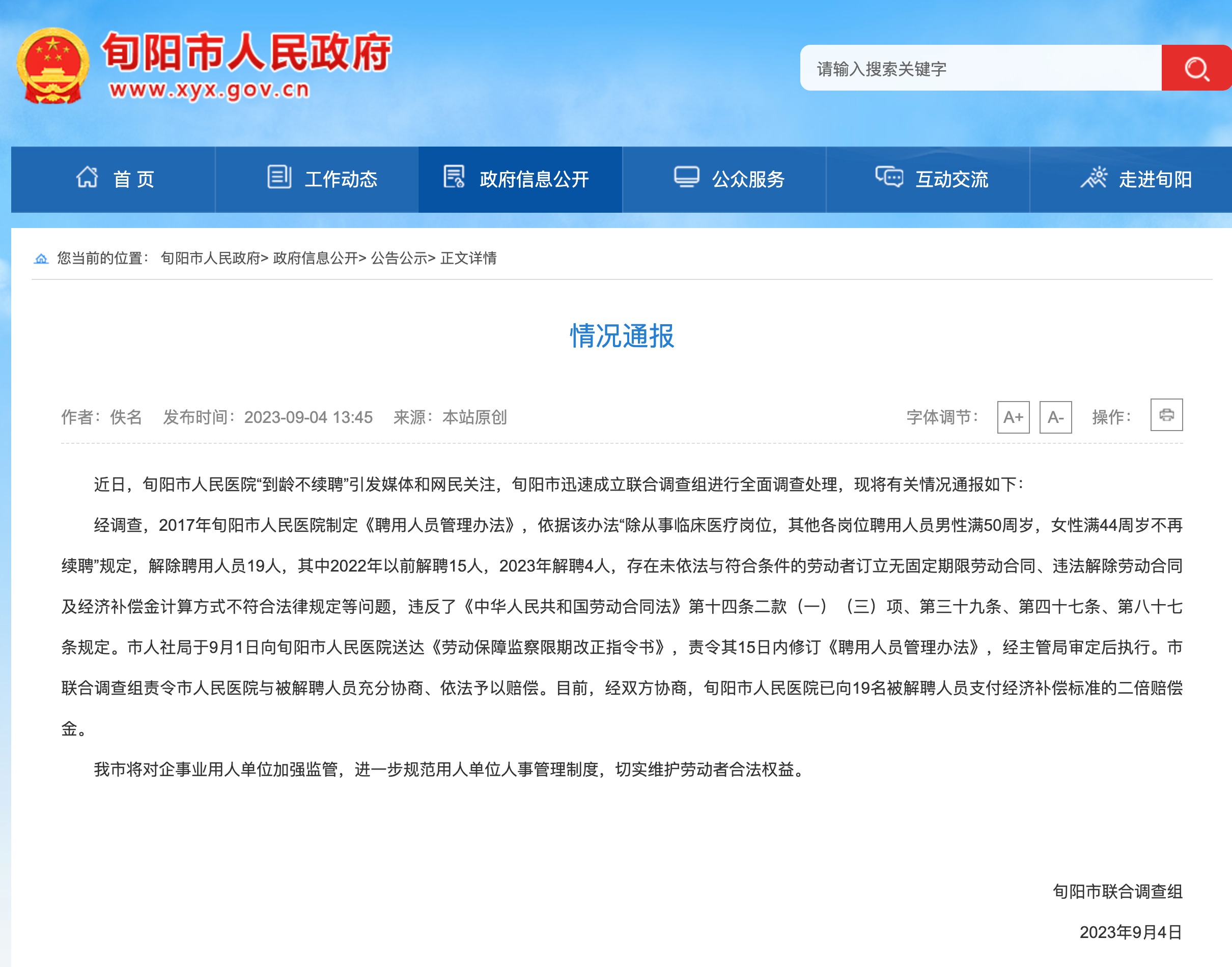Click the 政府信息公开 file icon
This screenshot has width=1232, height=967.
click(454, 177)
